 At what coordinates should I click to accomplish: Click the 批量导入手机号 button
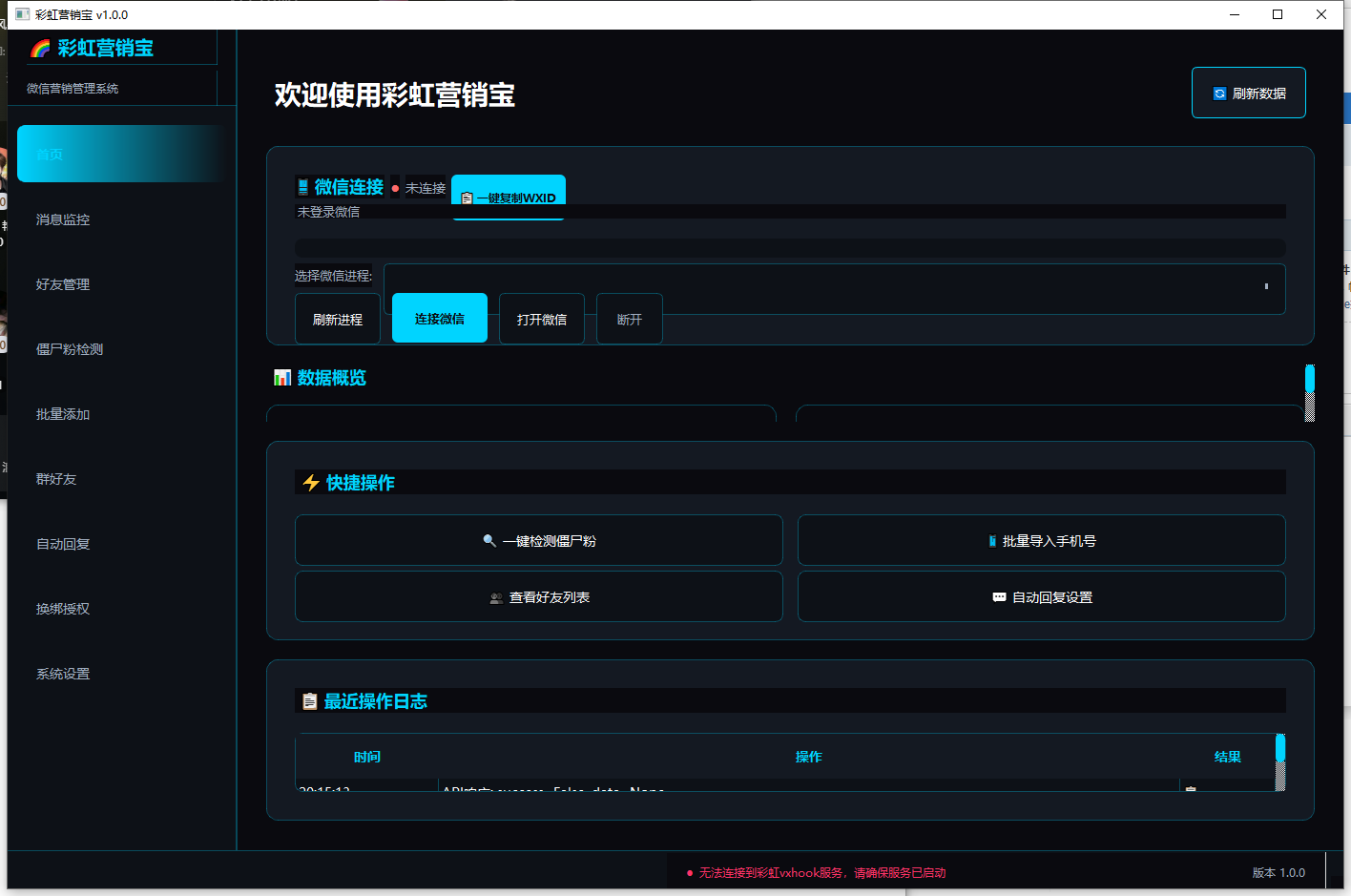(x=1042, y=540)
